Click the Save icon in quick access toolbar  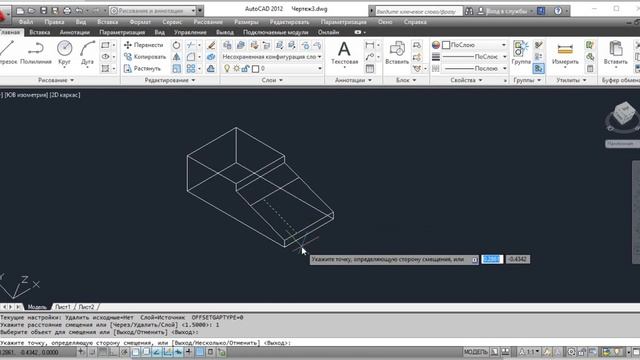[x=44, y=11]
